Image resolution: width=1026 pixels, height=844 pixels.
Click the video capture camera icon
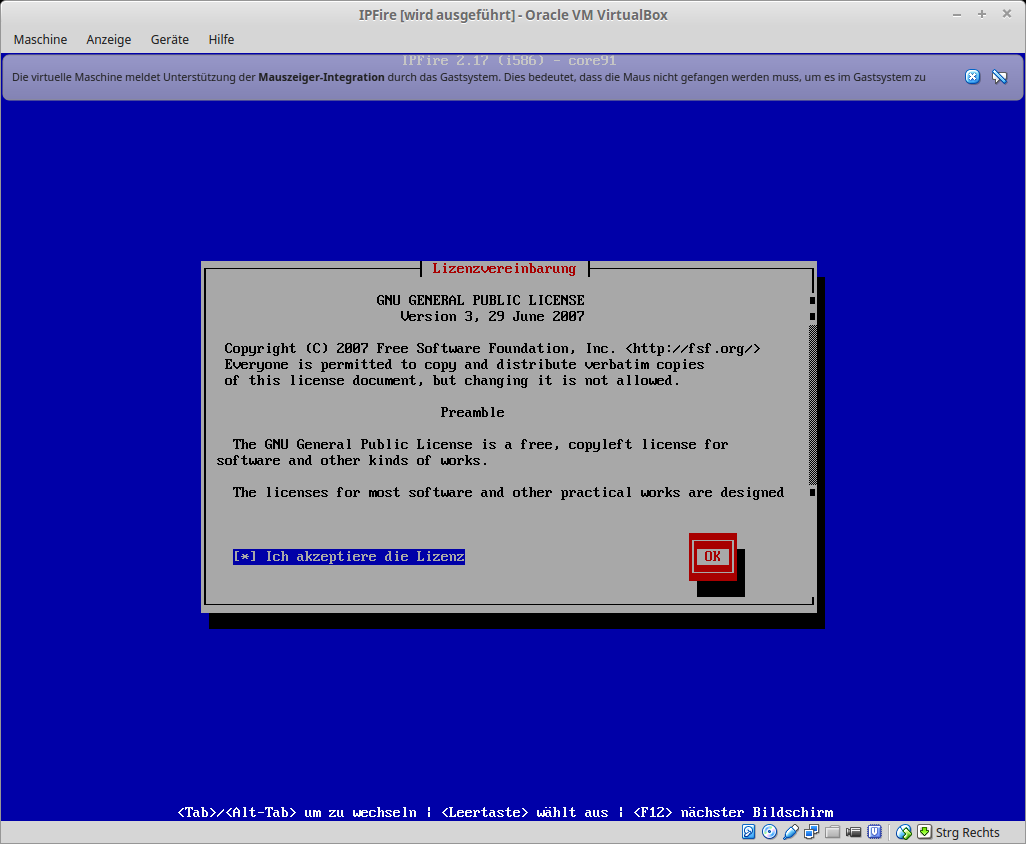pyautogui.click(x=853, y=832)
